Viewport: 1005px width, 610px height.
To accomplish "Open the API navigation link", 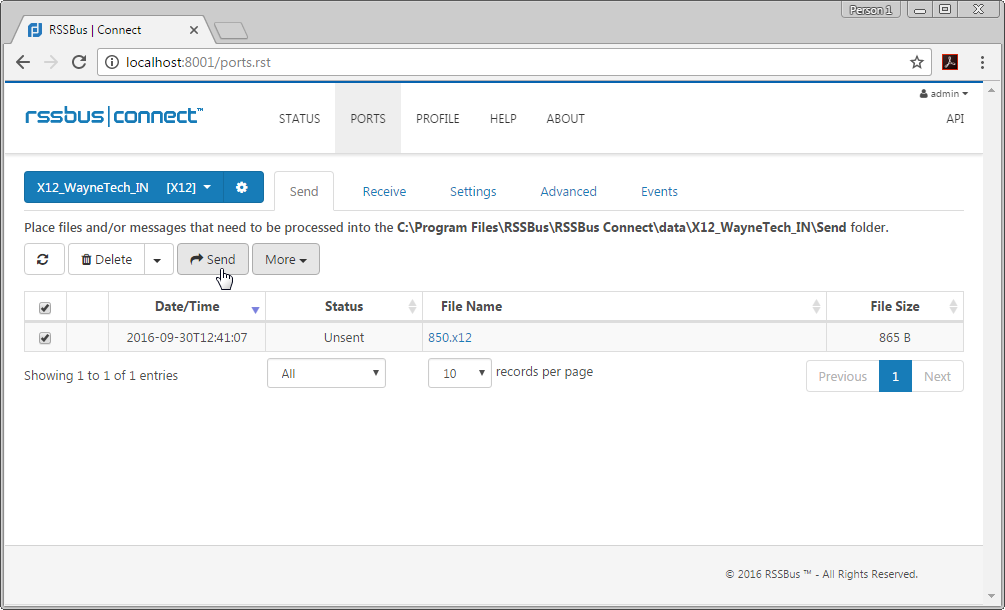I will (955, 119).
